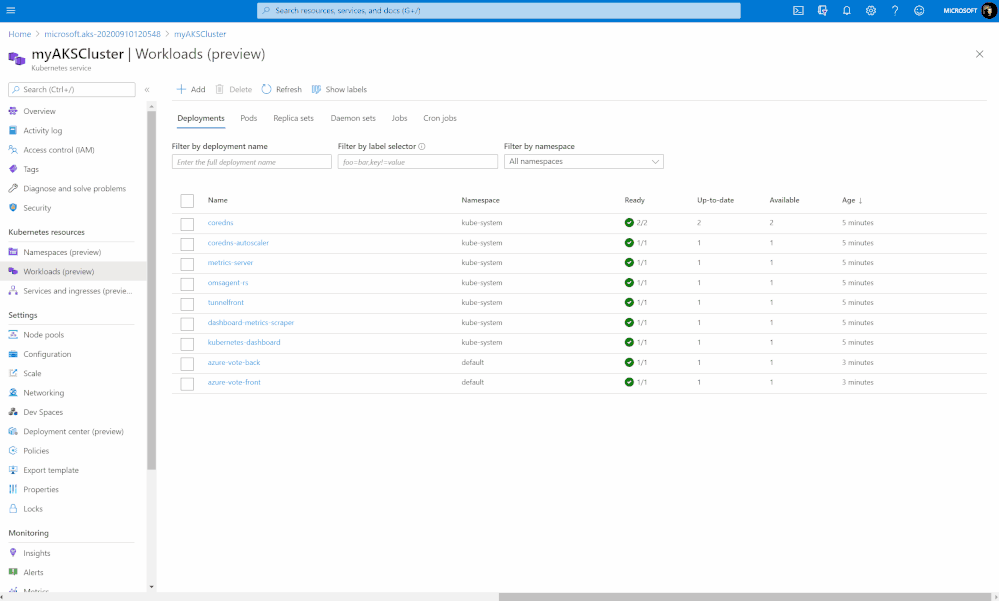This screenshot has height=601, width=999.
Task: Check the azure-vote-back row checkbox
Action: click(187, 363)
